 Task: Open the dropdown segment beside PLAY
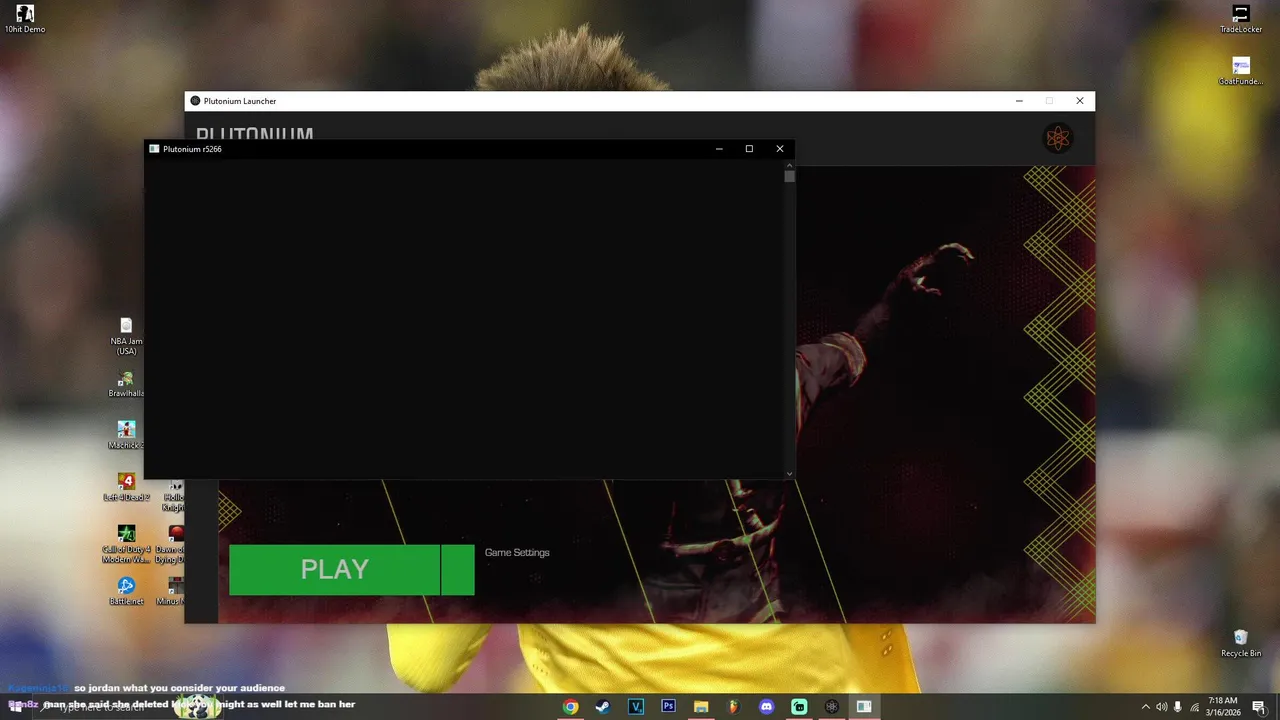pos(458,570)
